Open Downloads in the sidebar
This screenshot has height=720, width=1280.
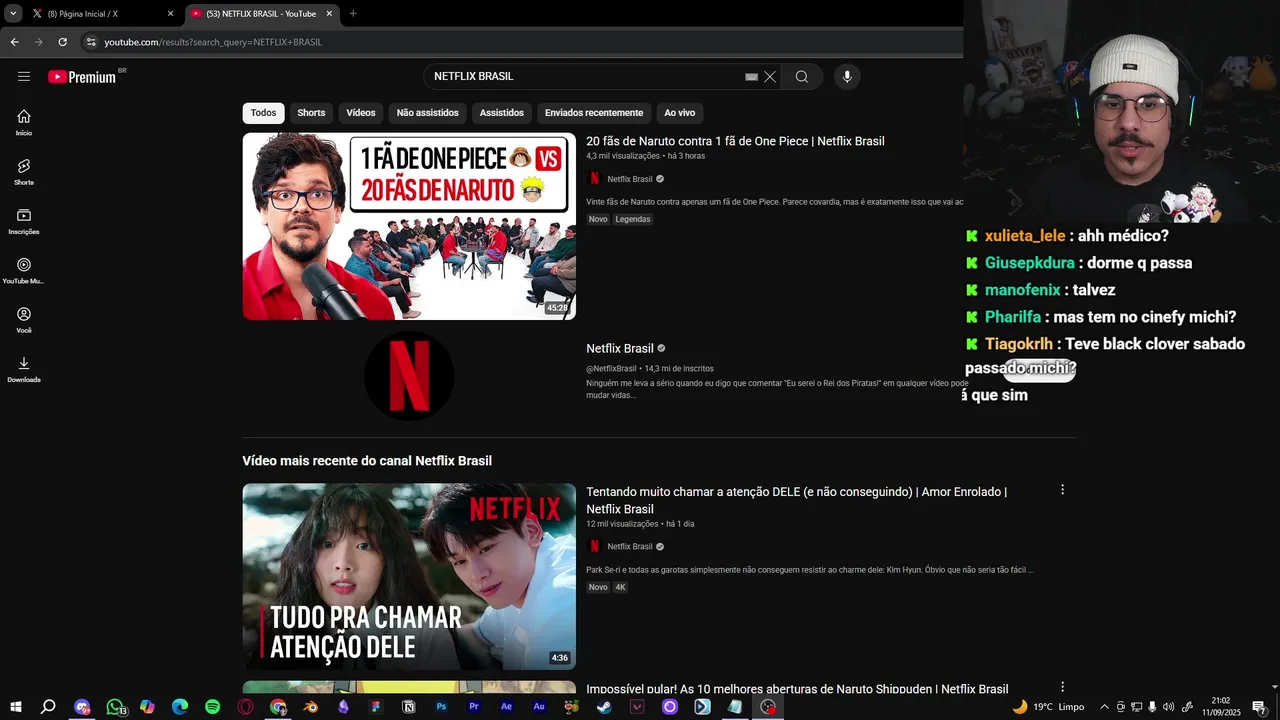point(24,369)
